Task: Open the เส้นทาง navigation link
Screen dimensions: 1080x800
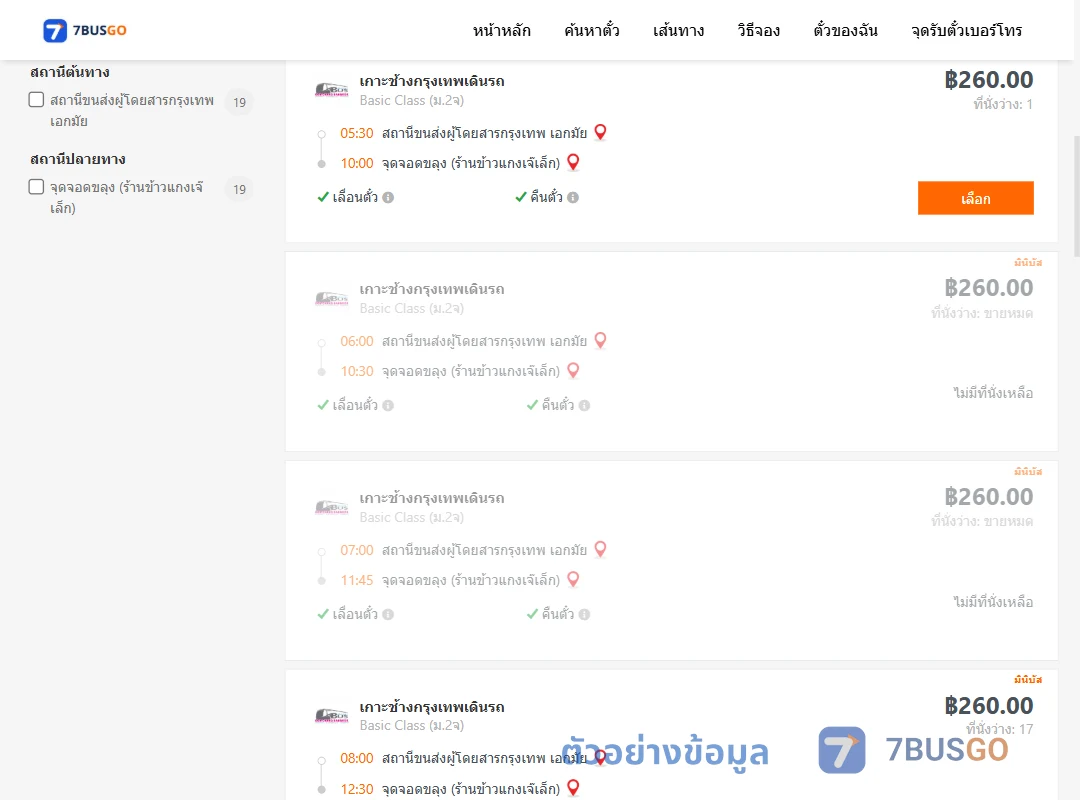Action: (x=678, y=30)
